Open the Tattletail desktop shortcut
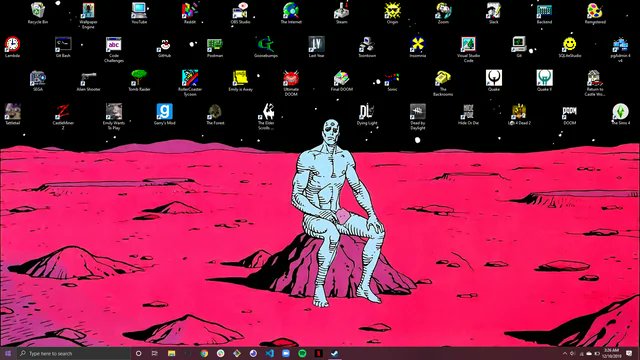Viewport: 640px width, 360px height. point(12,114)
